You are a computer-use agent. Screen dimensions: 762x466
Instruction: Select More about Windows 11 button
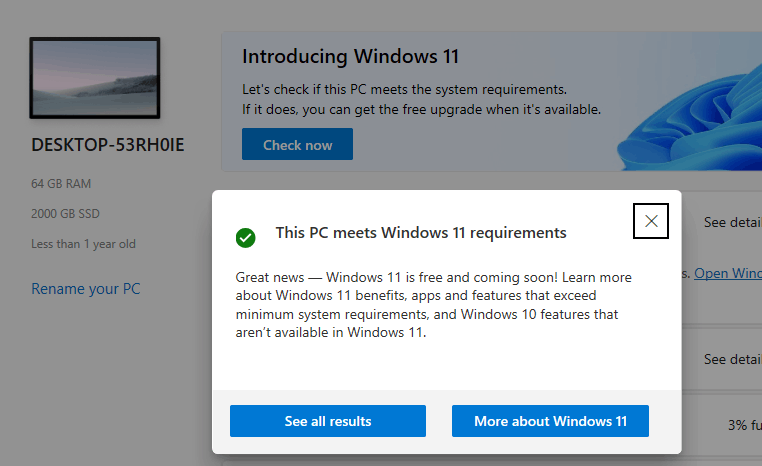click(550, 421)
